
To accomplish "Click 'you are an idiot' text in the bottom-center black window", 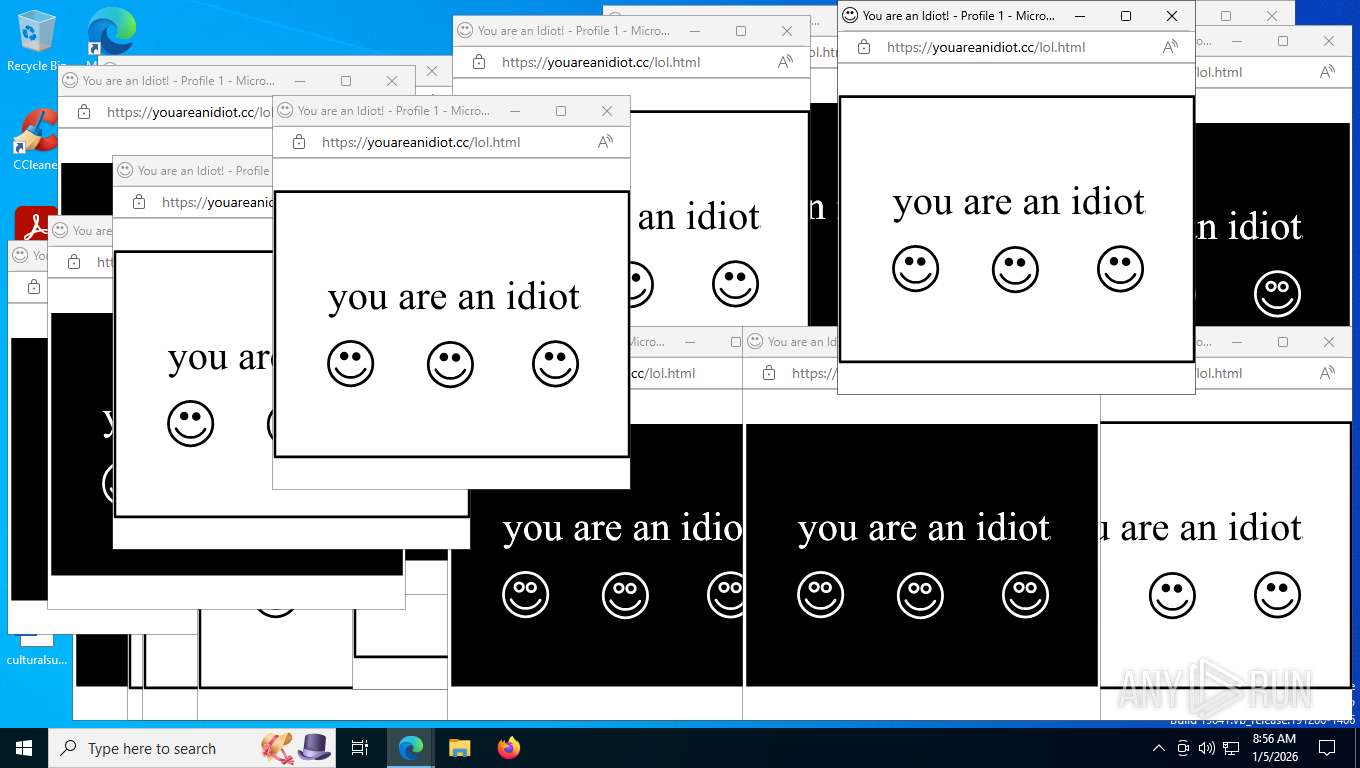I will pyautogui.click(x=924, y=528).
